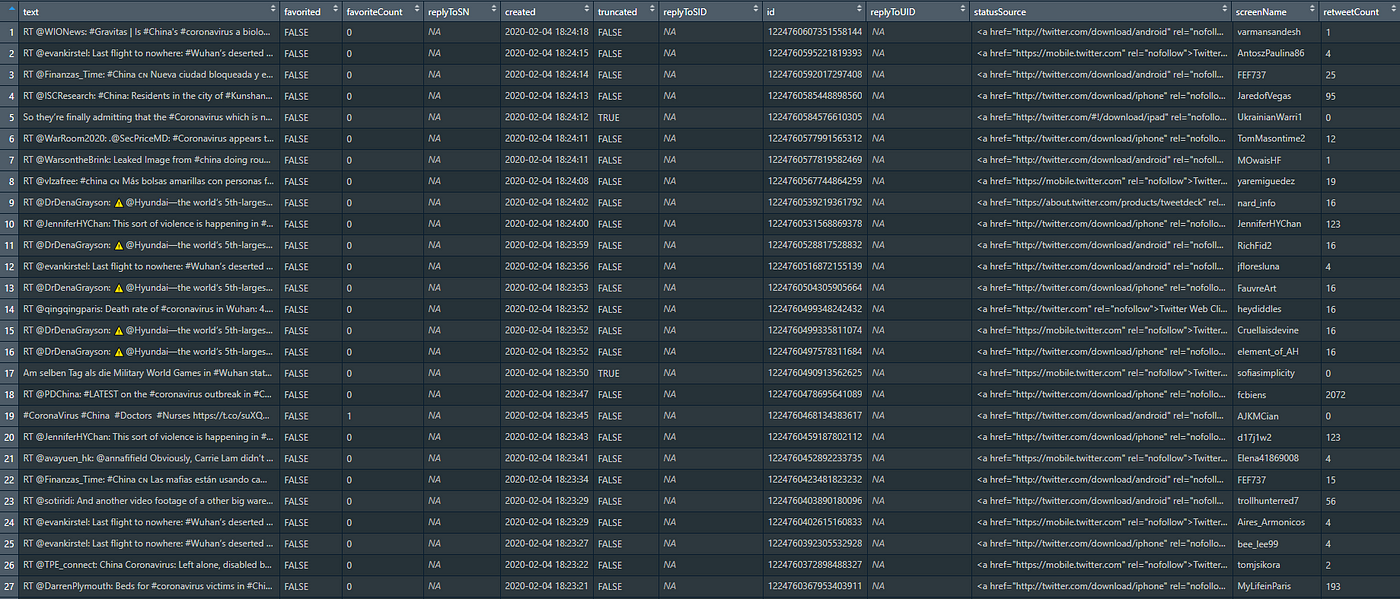This screenshot has width=1400, height=599.
Task: Select the created timestamp '2020-02-04 18:23:47'
Action: tap(545, 394)
